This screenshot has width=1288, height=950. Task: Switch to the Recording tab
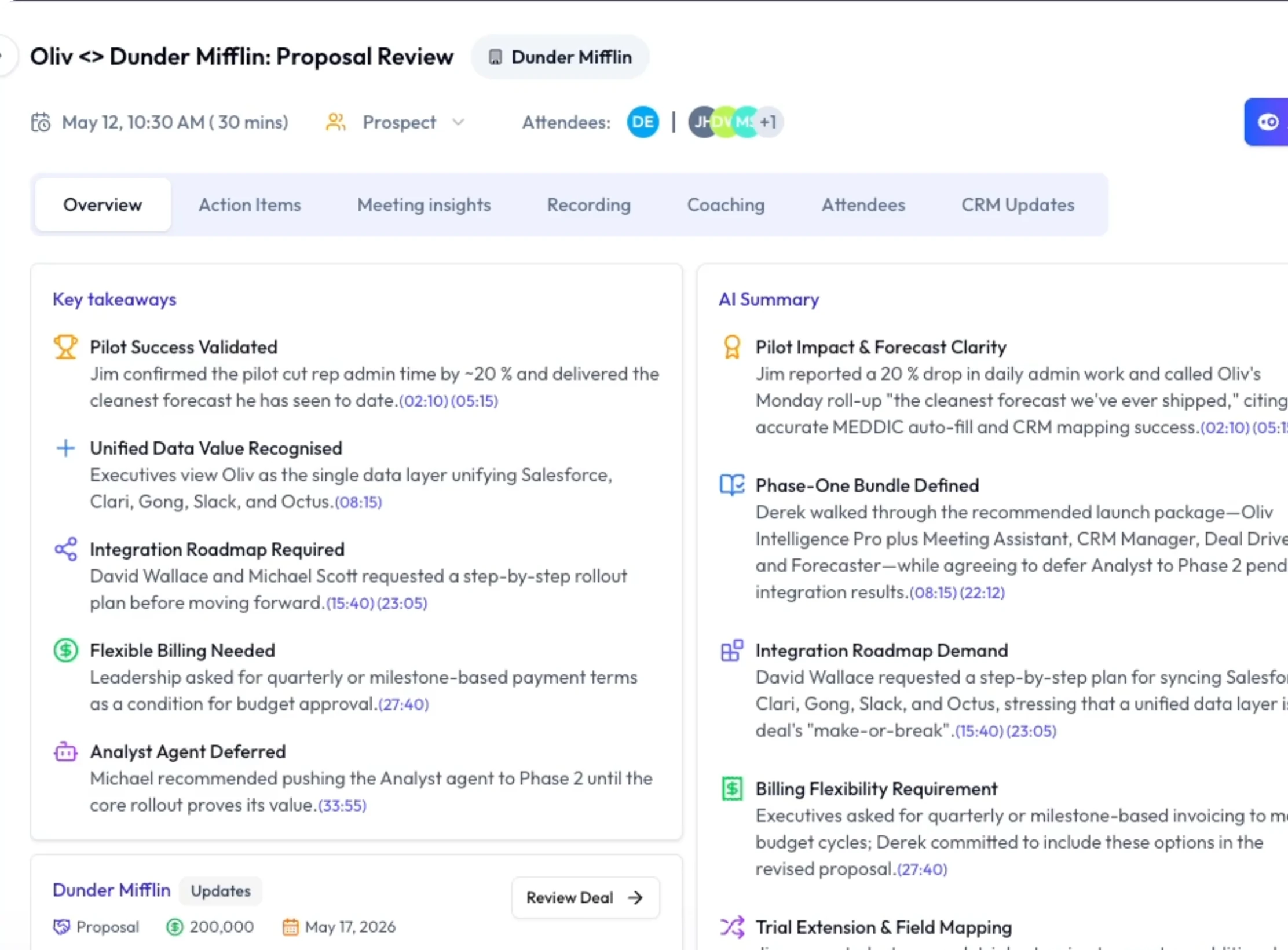point(589,204)
